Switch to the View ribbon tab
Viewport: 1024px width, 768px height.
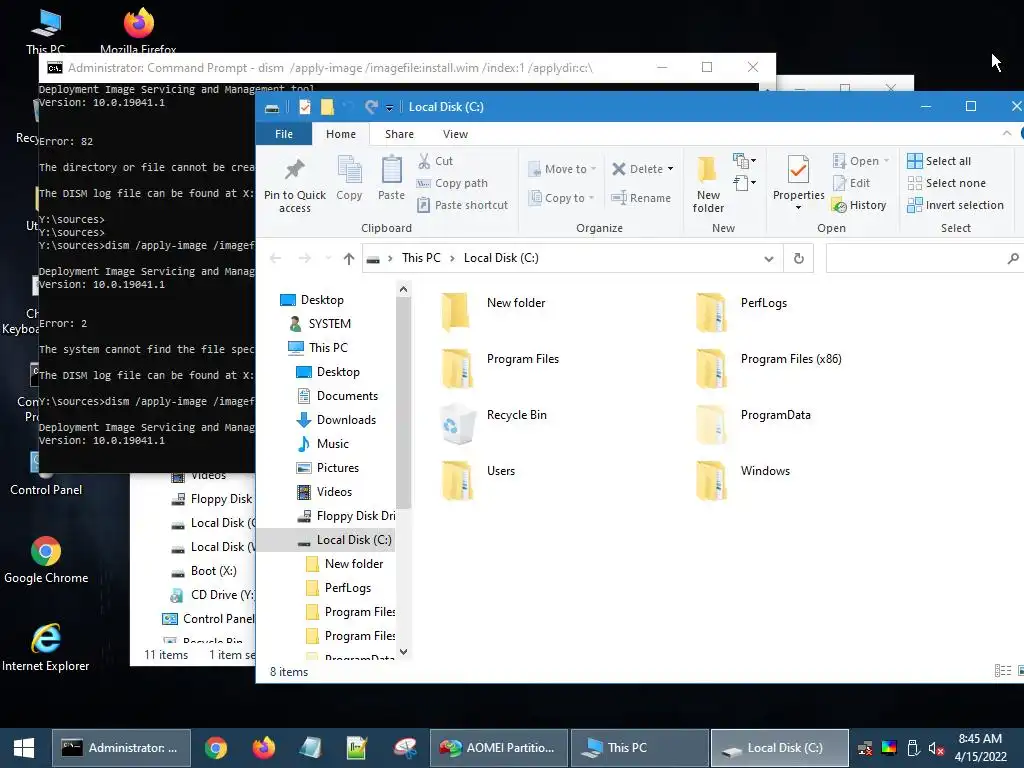[455, 134]
